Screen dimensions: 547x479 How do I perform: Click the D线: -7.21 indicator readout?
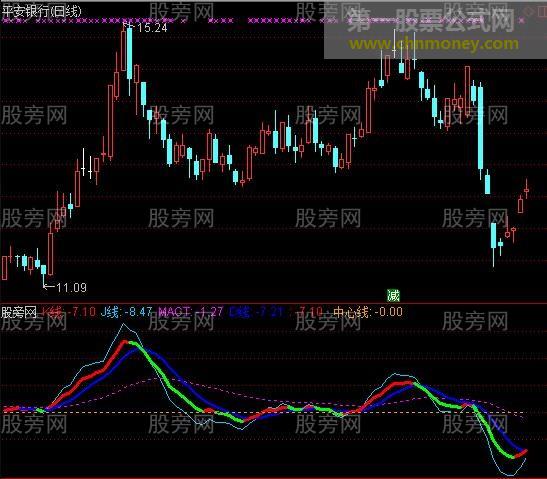coord(256,312)
